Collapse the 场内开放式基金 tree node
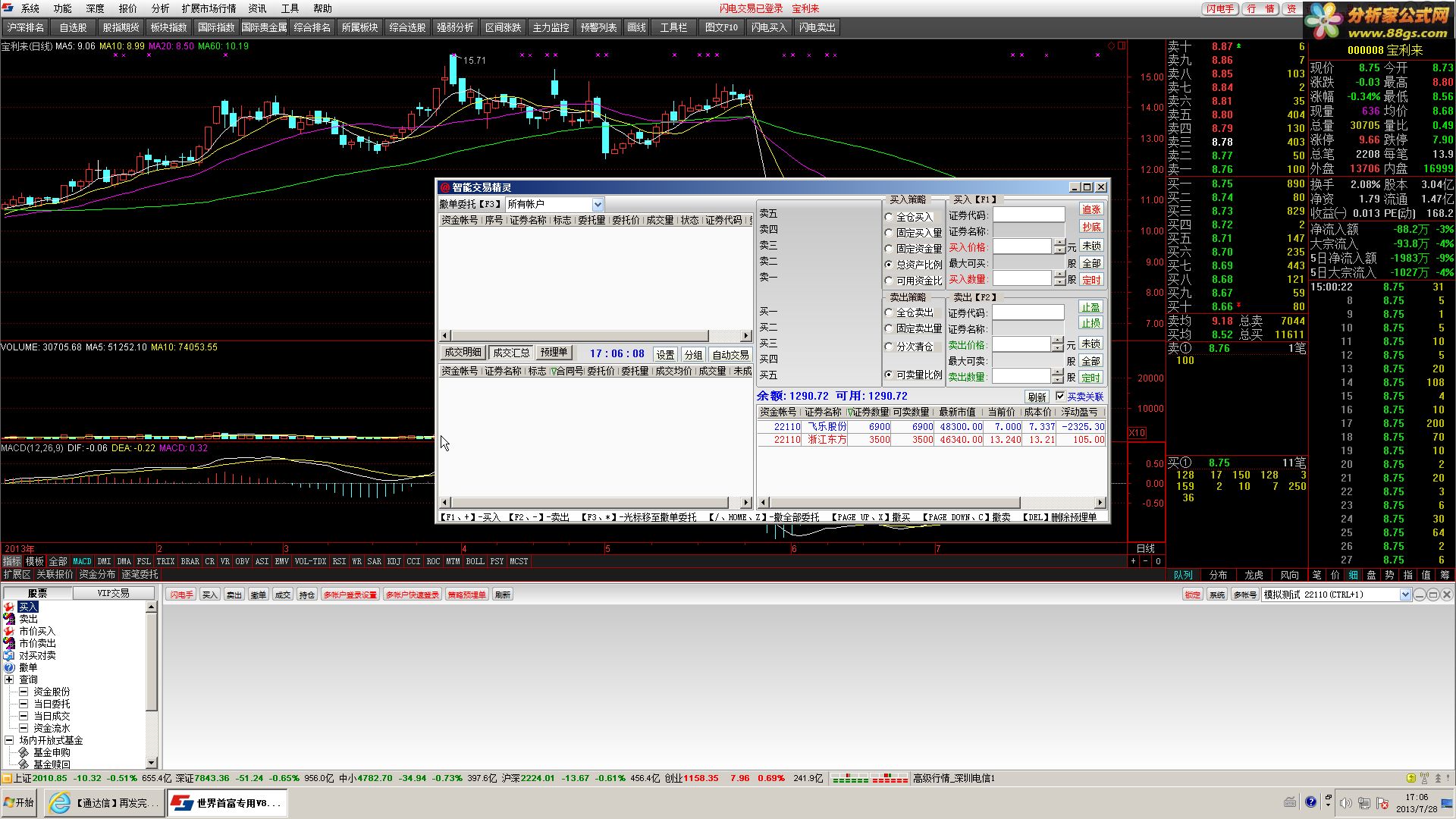Viewport: 1456px width, 819px height. click(x=9, y=740)
